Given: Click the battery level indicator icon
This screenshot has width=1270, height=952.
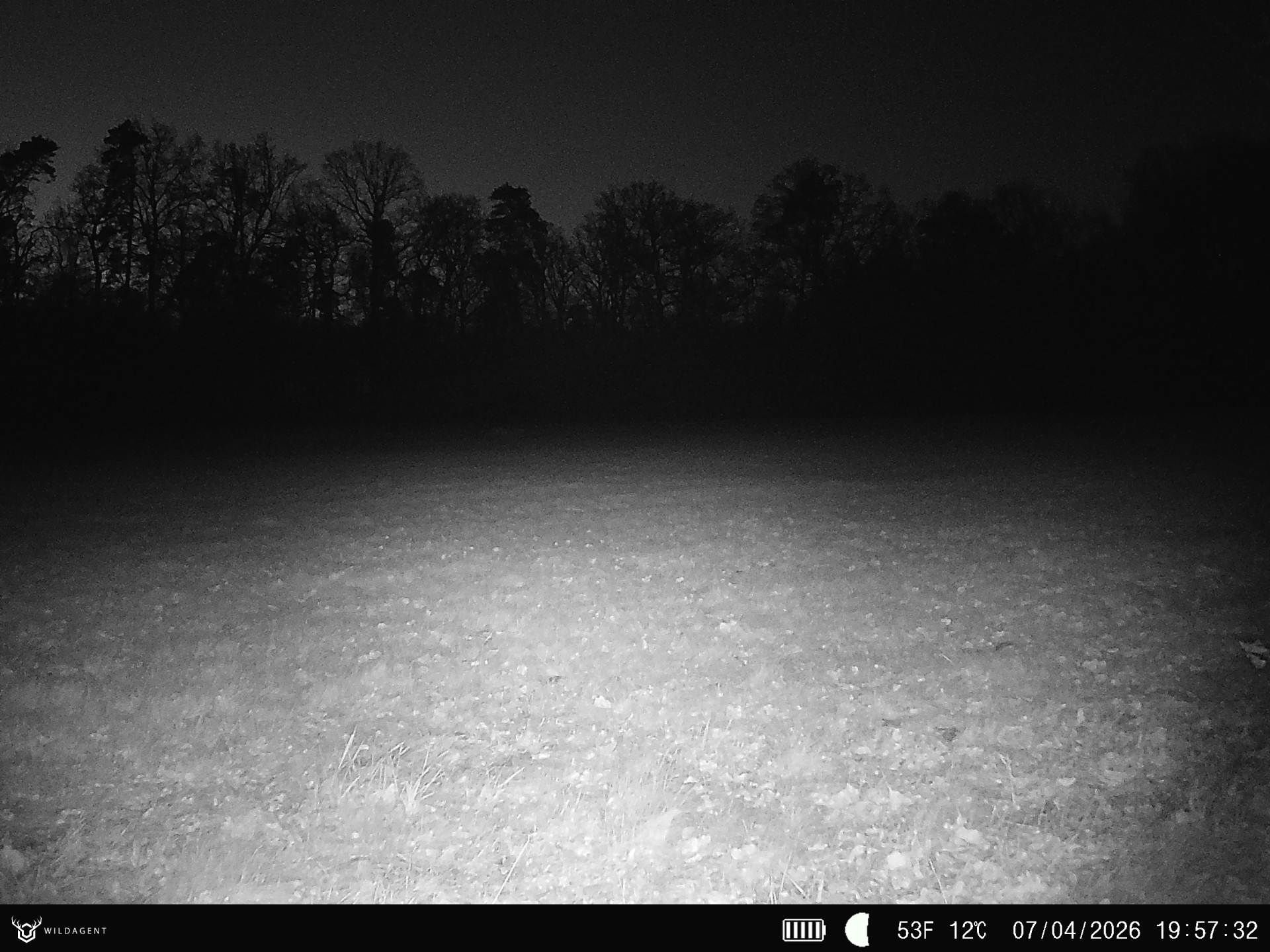Looking at the screenshot, I should point(804,930).
